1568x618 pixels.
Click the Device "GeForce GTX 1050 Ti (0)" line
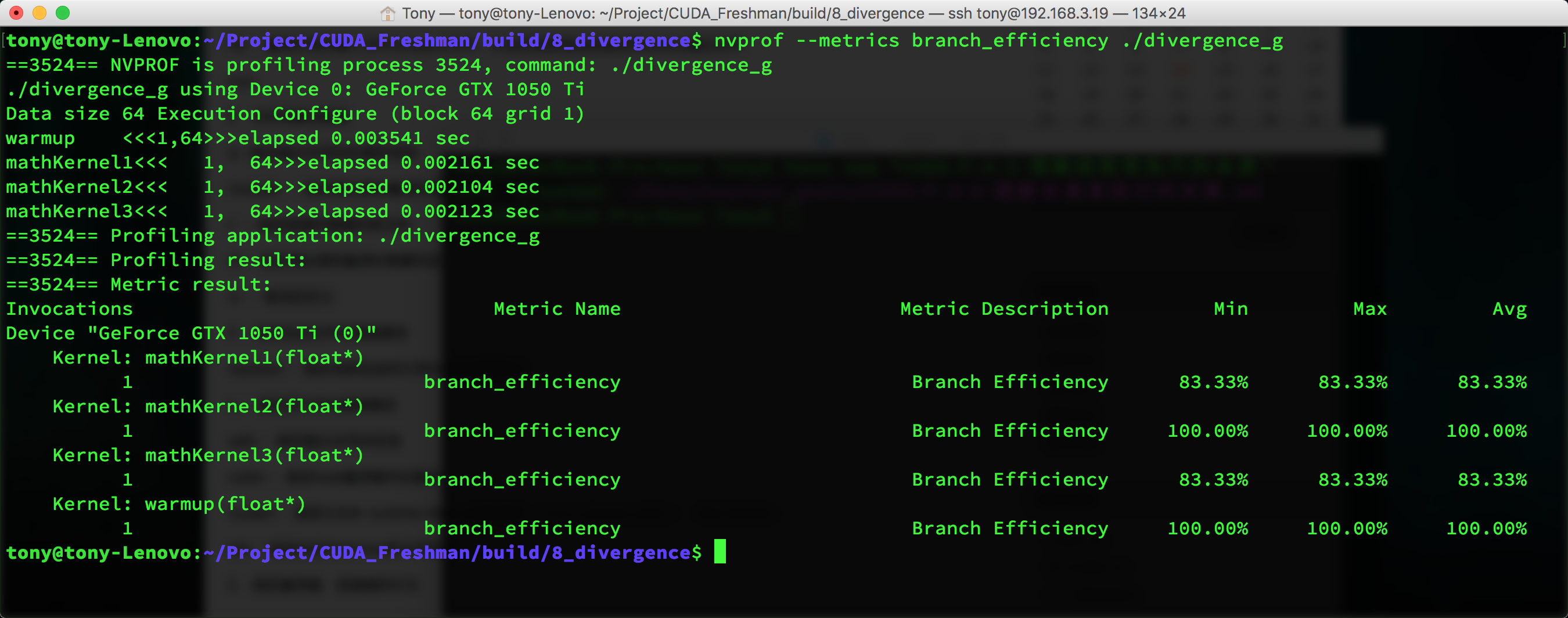point(191,333)
